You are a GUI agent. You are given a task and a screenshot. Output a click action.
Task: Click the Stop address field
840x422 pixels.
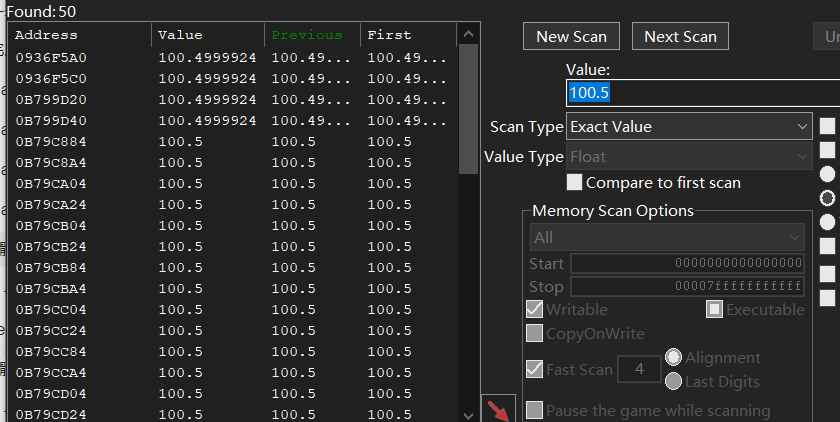pos(687,286)
